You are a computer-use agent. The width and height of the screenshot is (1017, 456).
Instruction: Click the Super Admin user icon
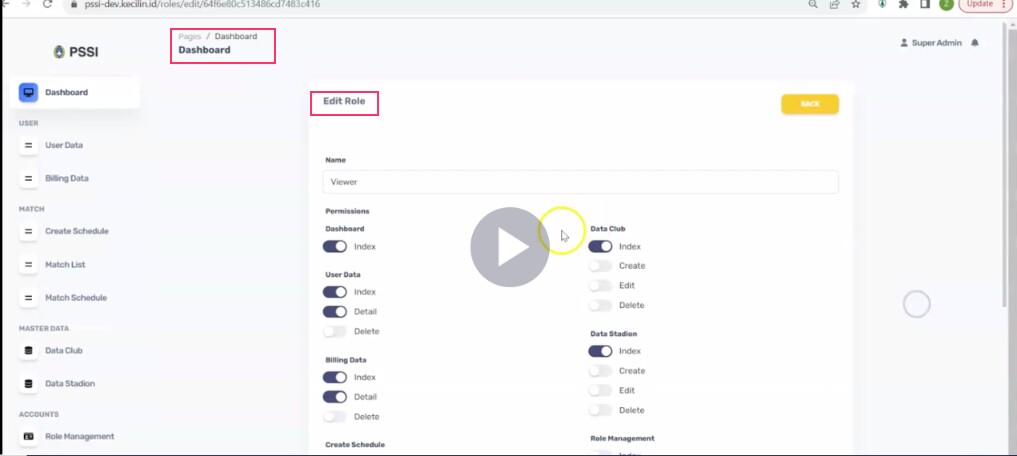(x=904, y=43)
